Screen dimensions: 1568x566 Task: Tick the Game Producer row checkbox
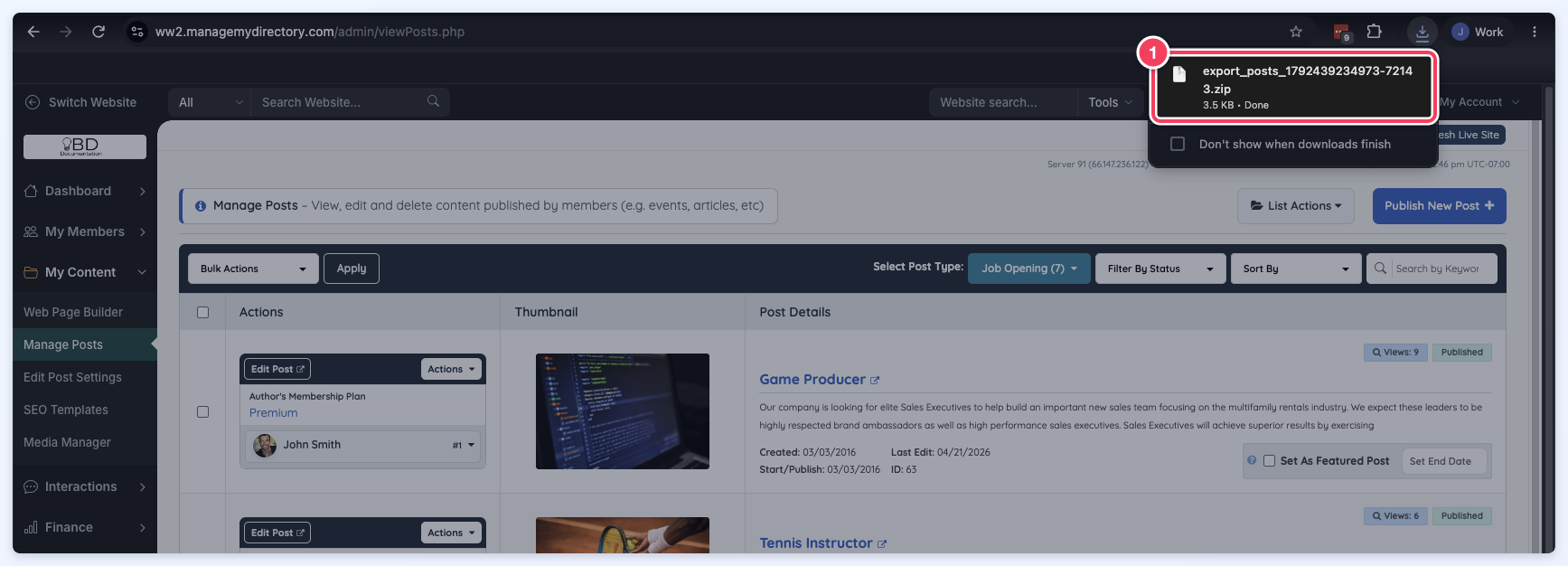point(202,411)
